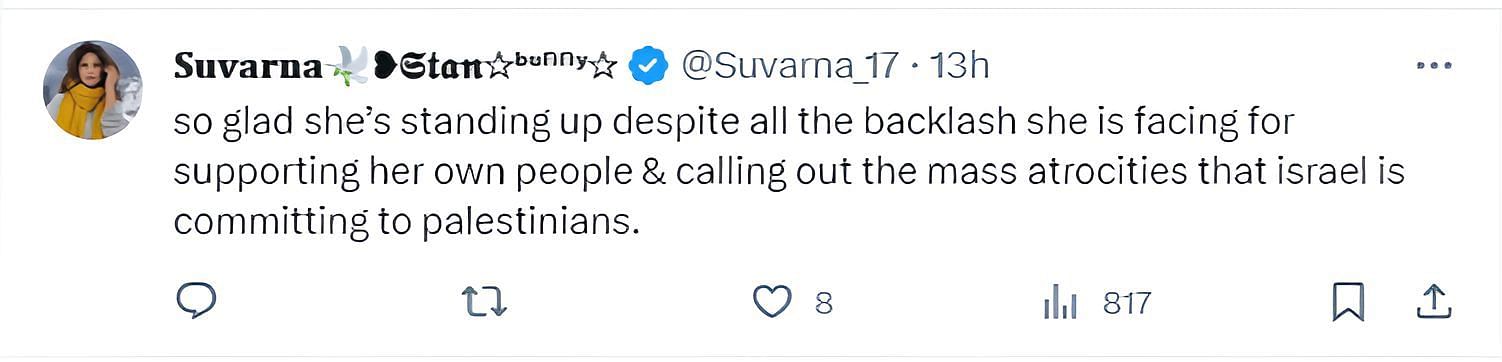Screen dimensions: 1502x362
Task: Click the small 'bunny' text in the name
Action: tap(548, 61)
